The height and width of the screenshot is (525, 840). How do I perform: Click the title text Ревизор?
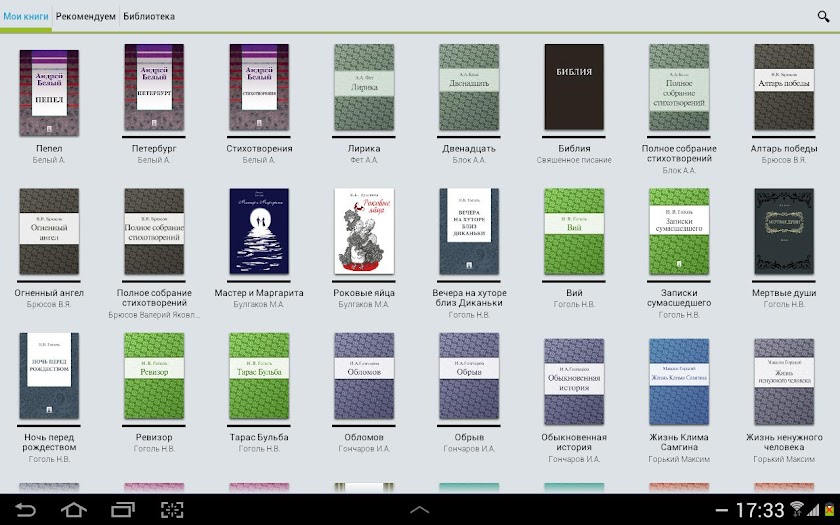click(154, 437)
